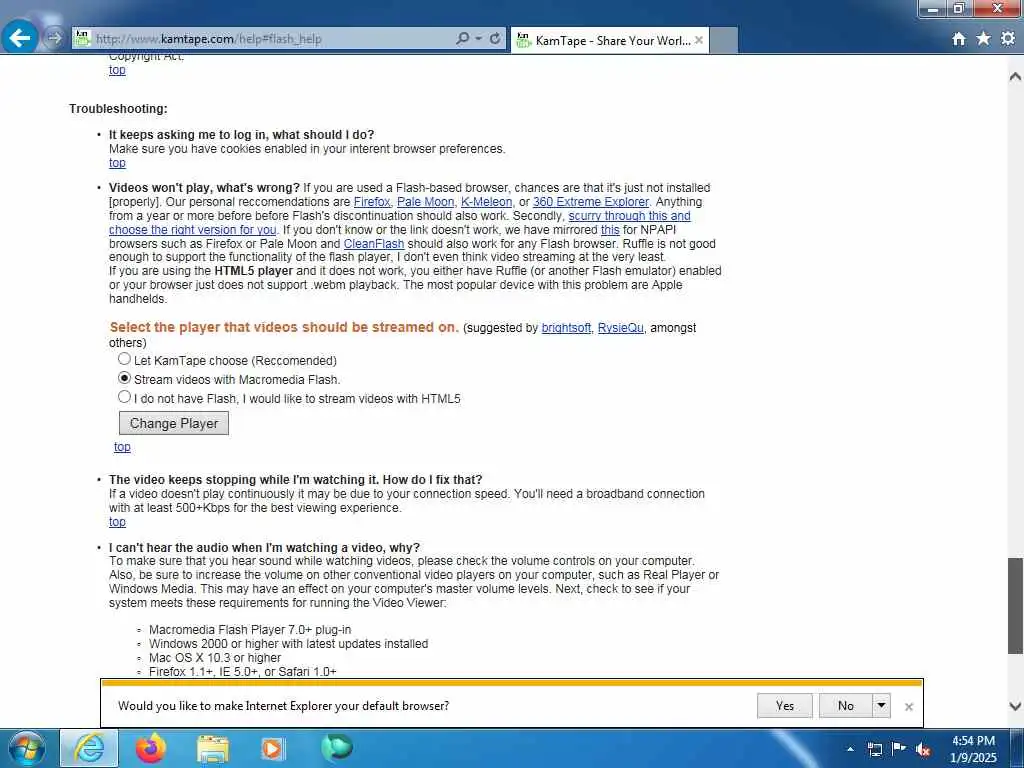The width and height of the screenshot is (1024, 768).
Task: Click the KamTape site icon in address bar
Action: pos(82,39)
